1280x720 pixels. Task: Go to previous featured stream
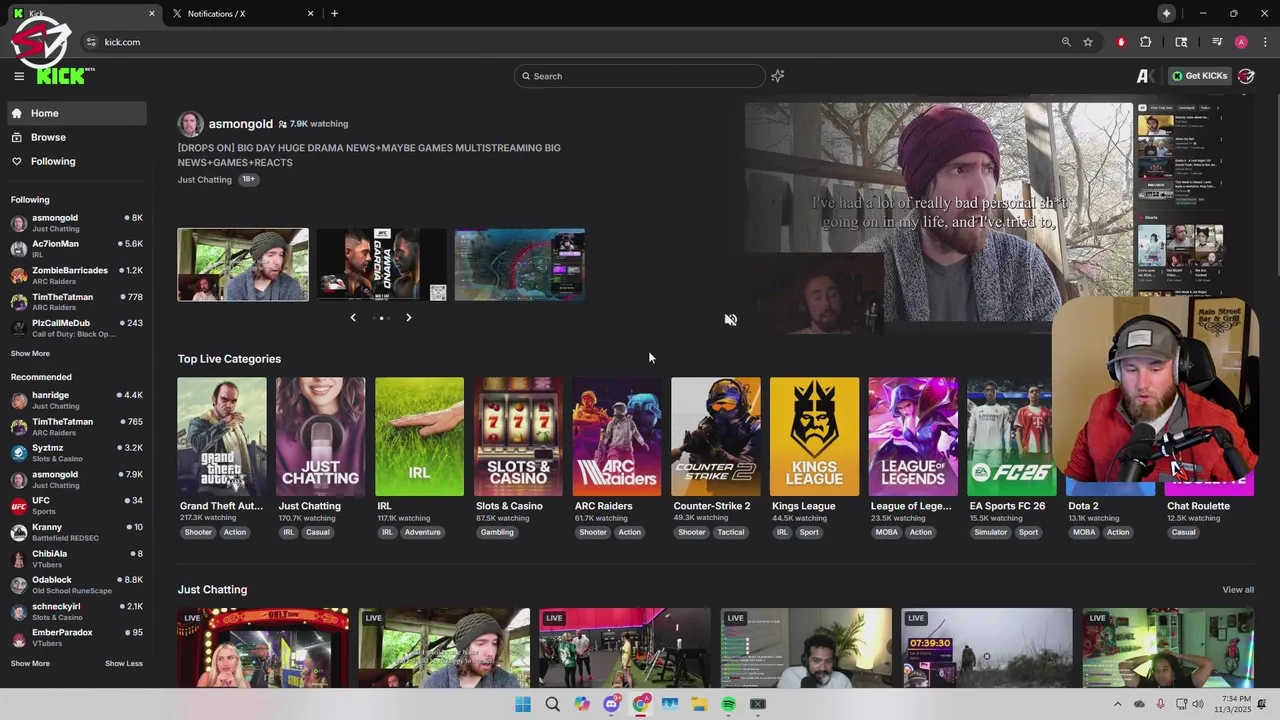353,317
